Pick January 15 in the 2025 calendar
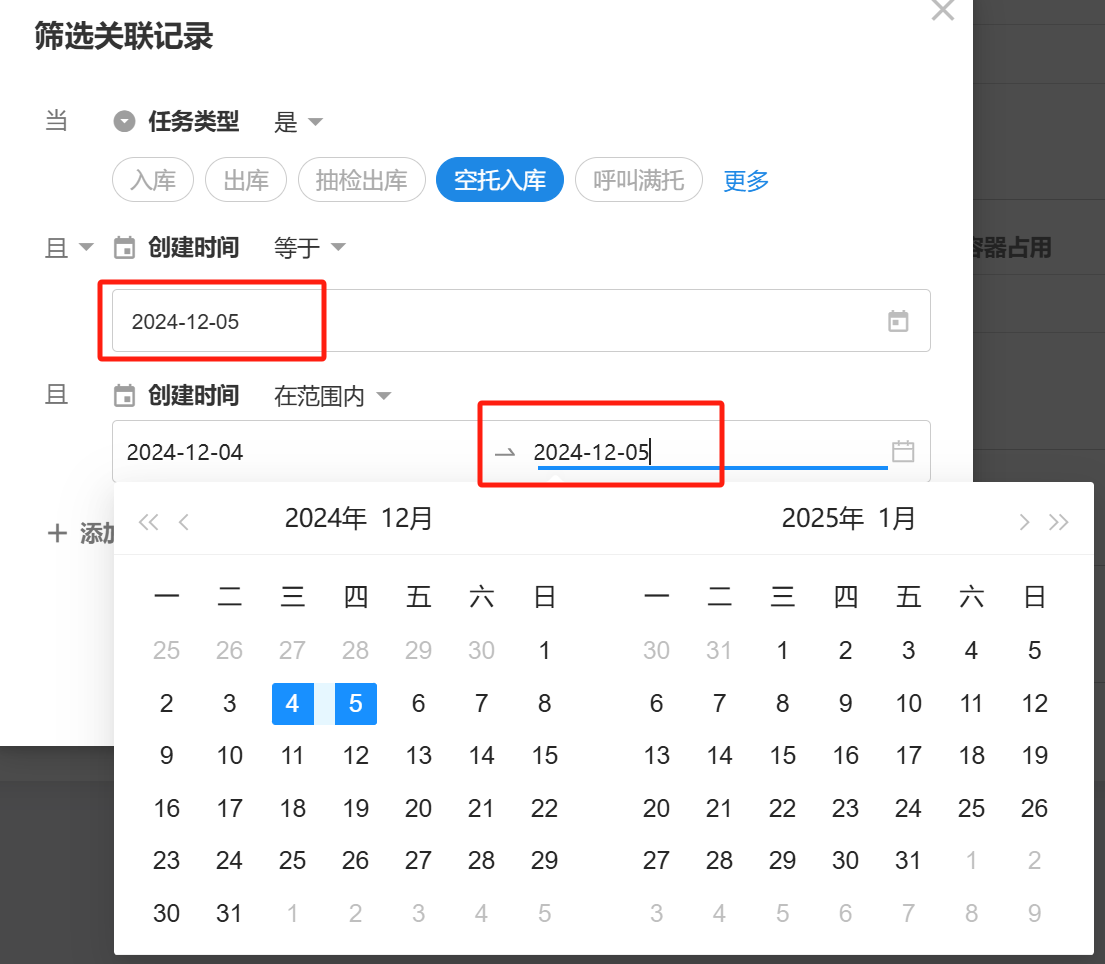This screenshot has height=964, width=1105. point(782,755)
